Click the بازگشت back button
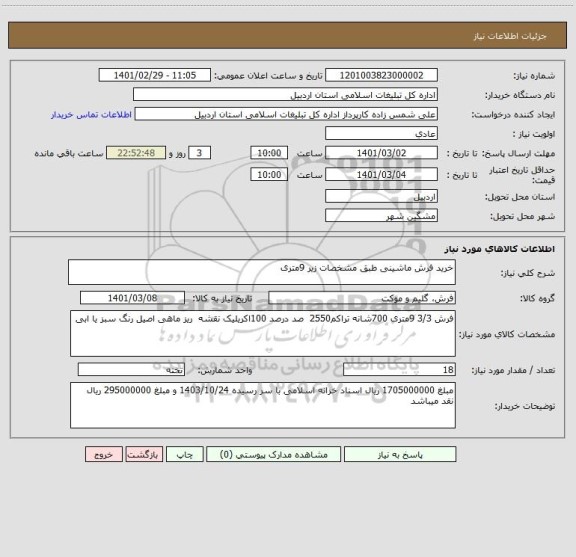Viewport: 576px width, 557px height. pos(144,454)
